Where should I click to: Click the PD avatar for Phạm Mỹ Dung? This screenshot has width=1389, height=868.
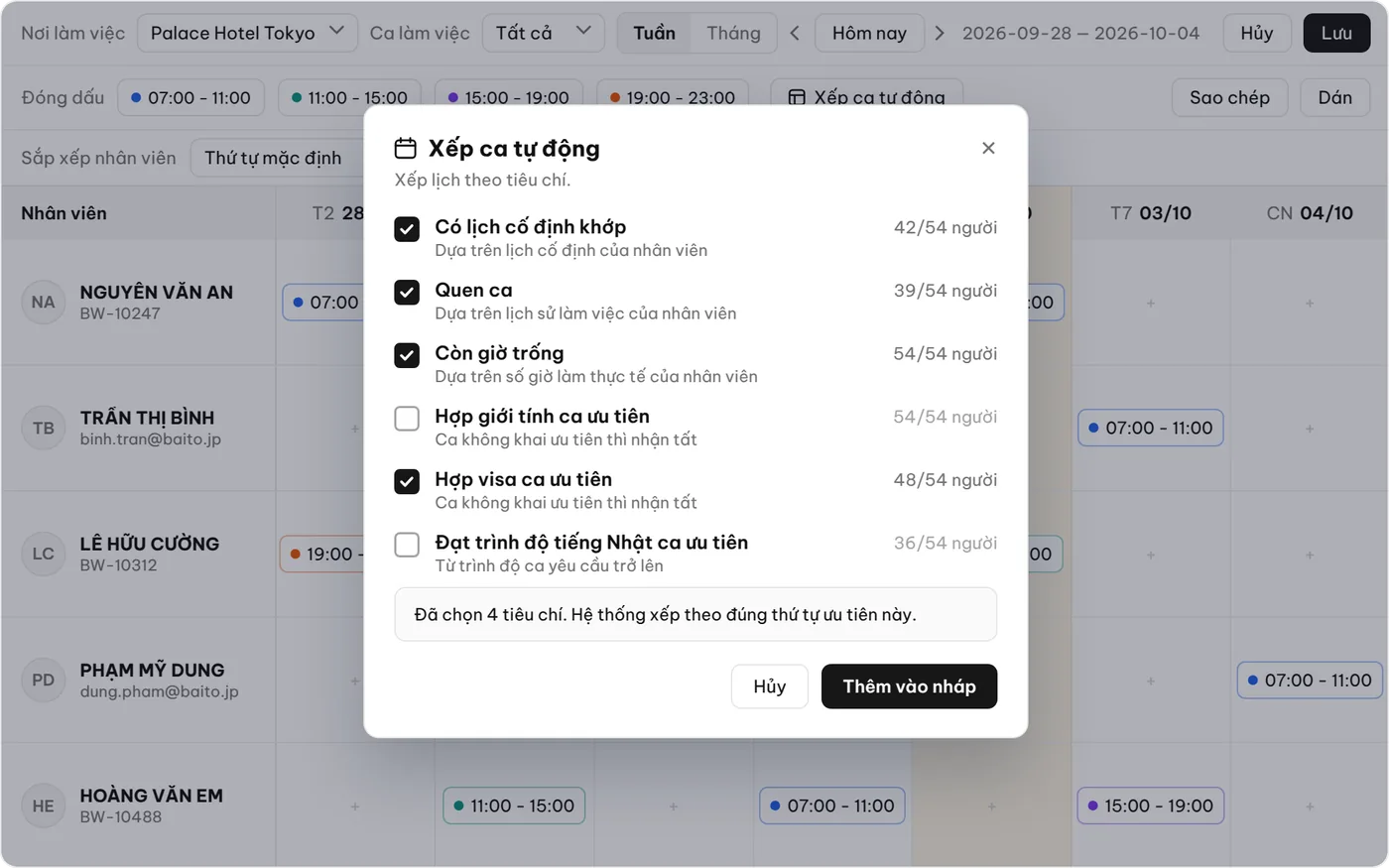(x=43, y=681)
